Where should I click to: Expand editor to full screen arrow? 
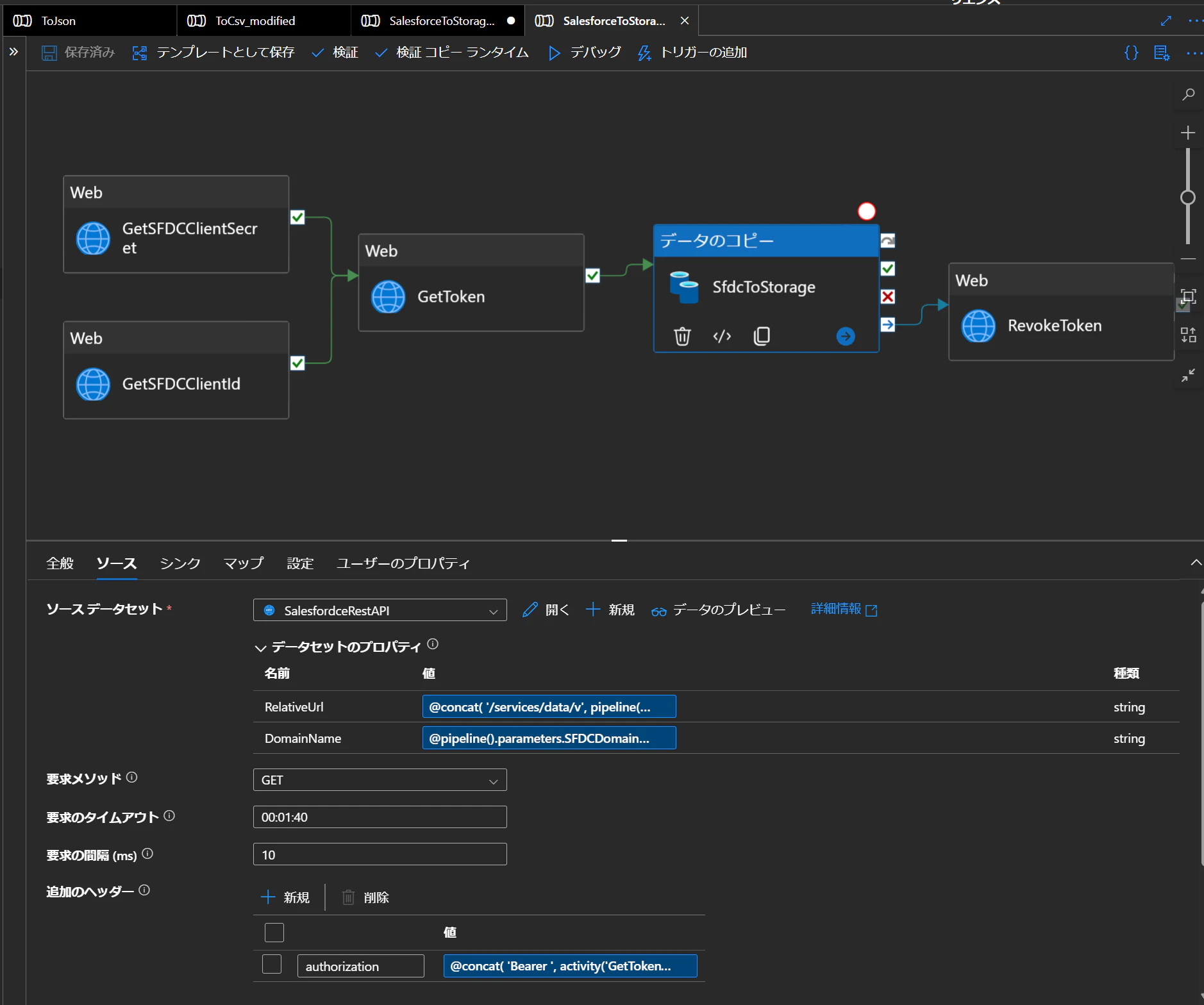point(1166,21)
